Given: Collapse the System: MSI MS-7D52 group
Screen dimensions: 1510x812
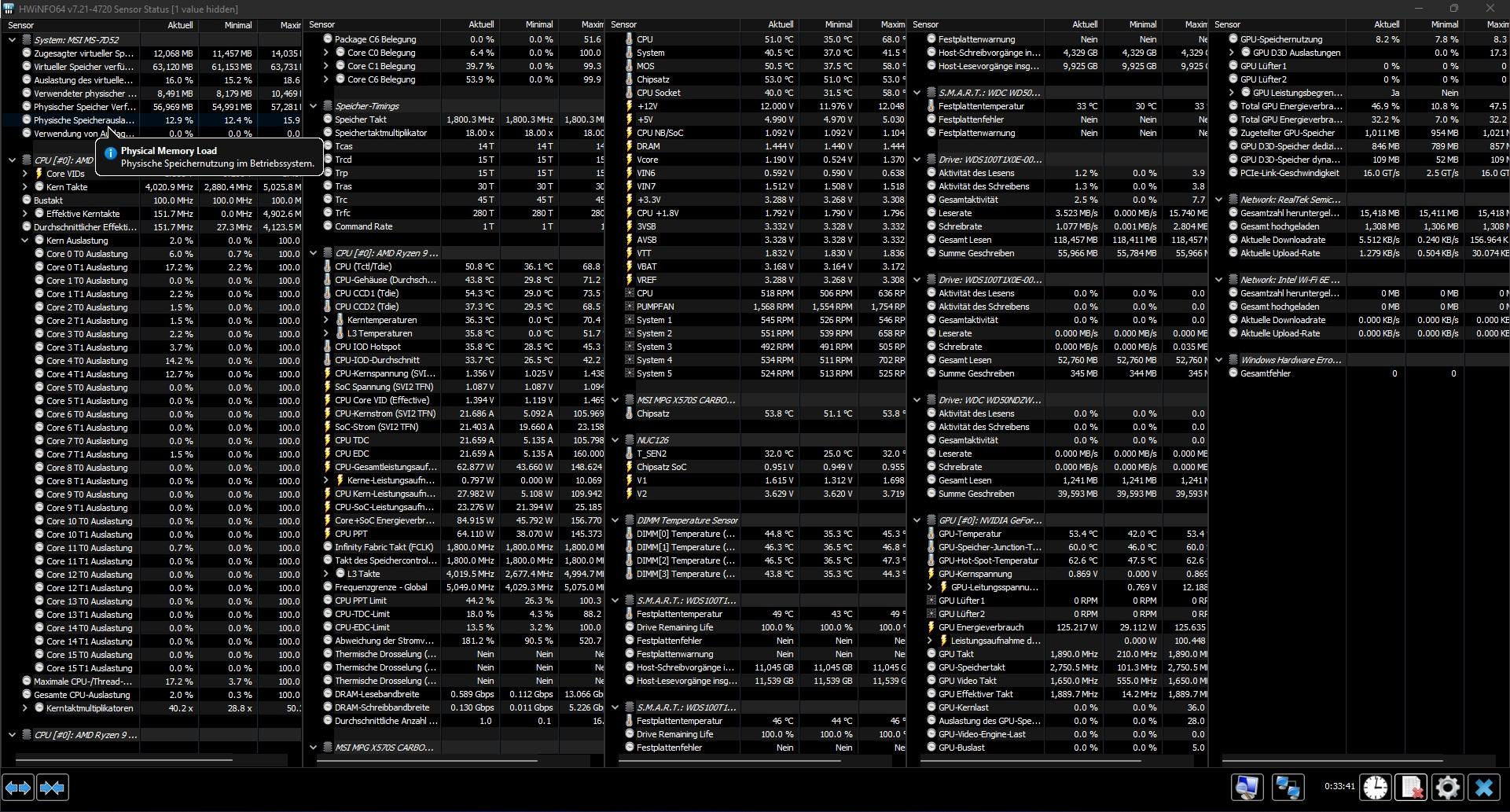Looking at the screenshot, I should coord(12,39).
